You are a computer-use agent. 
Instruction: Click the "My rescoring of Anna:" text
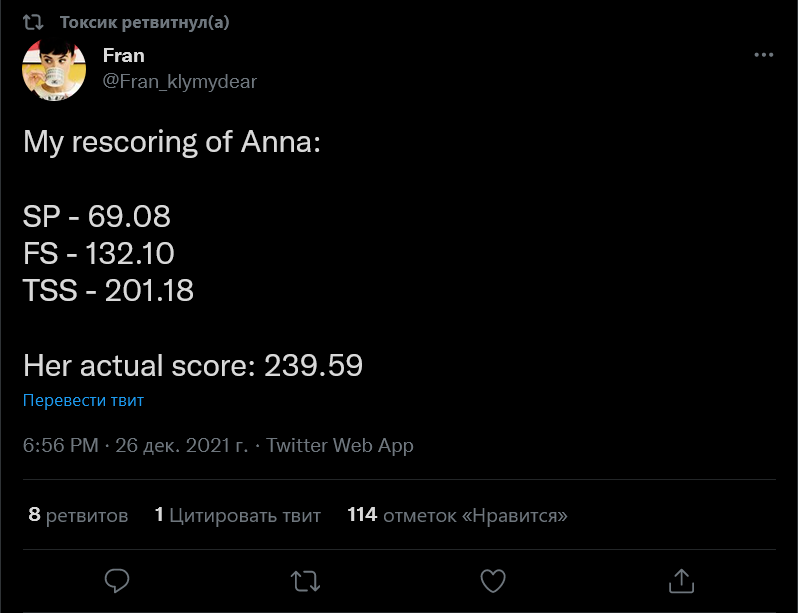[x=171, y=142]
